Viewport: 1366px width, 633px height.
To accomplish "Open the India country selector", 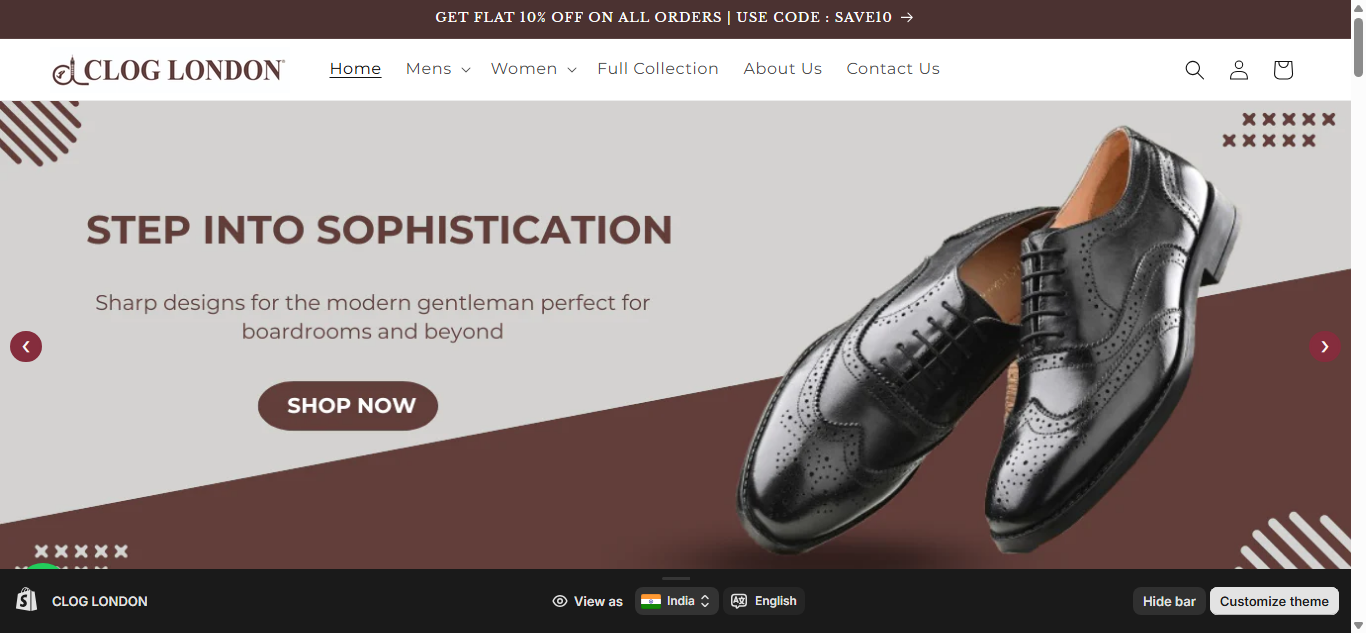I will 677,601.
